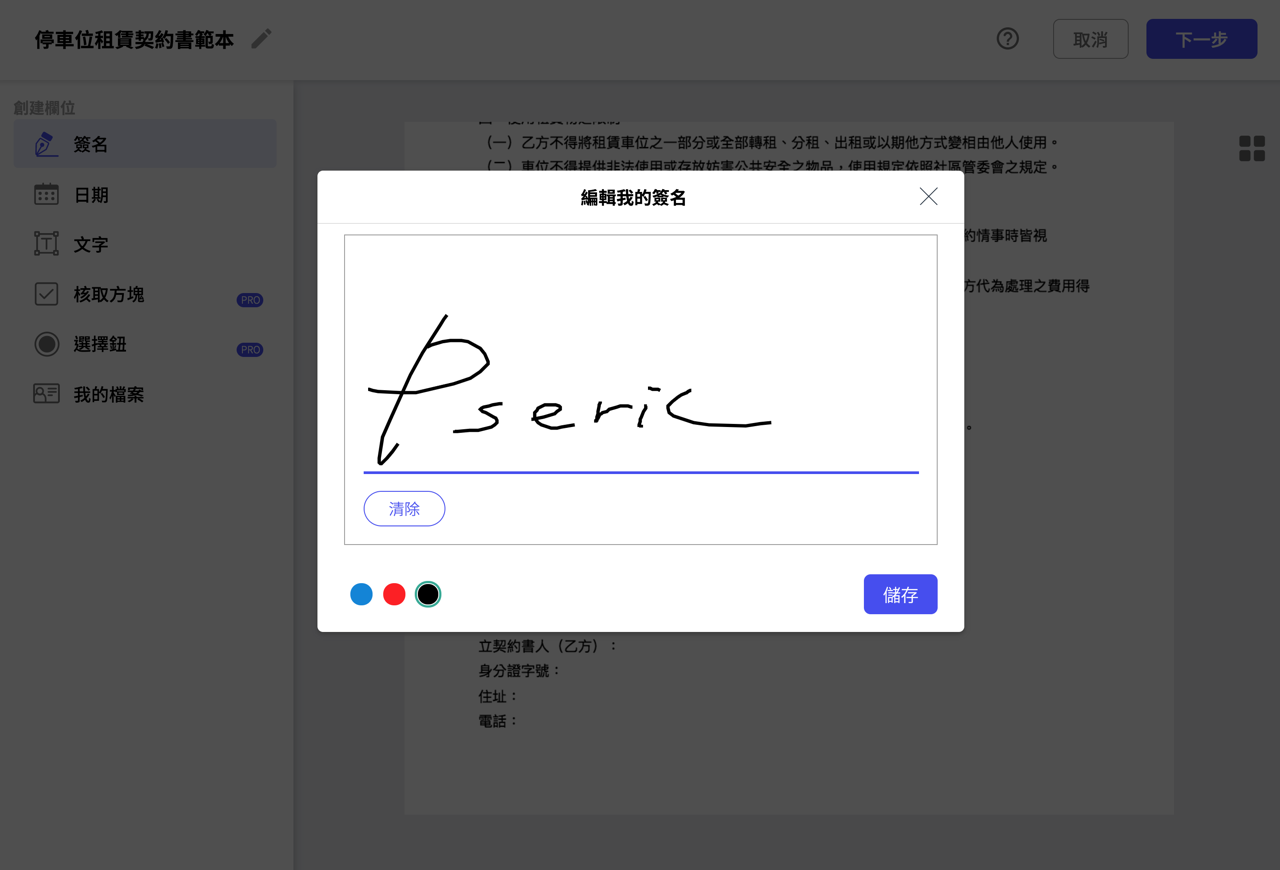1280x870 pixels.
Task: Click the 清除 button to clear signature
Action: [x=404, y=509]
